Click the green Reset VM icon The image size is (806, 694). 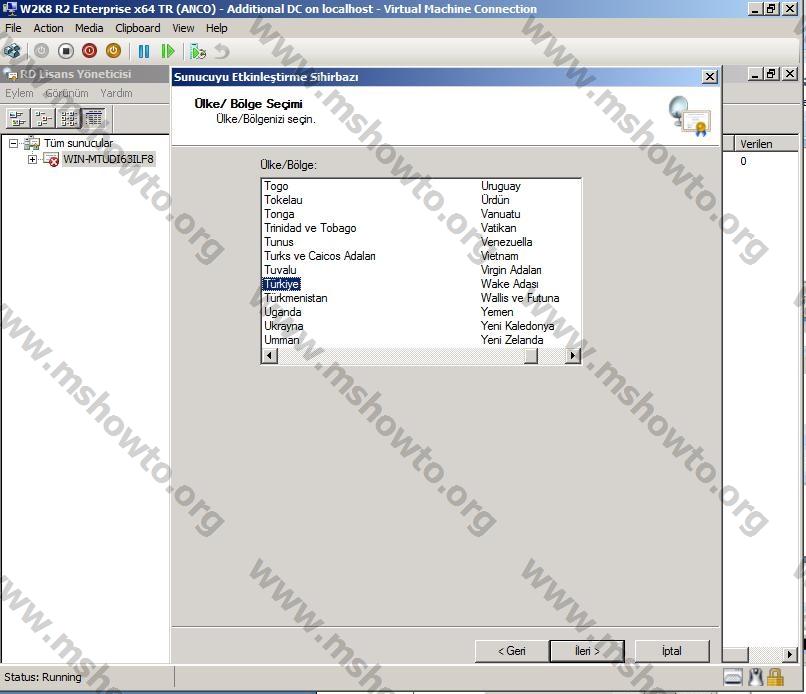tap(168, 50)
